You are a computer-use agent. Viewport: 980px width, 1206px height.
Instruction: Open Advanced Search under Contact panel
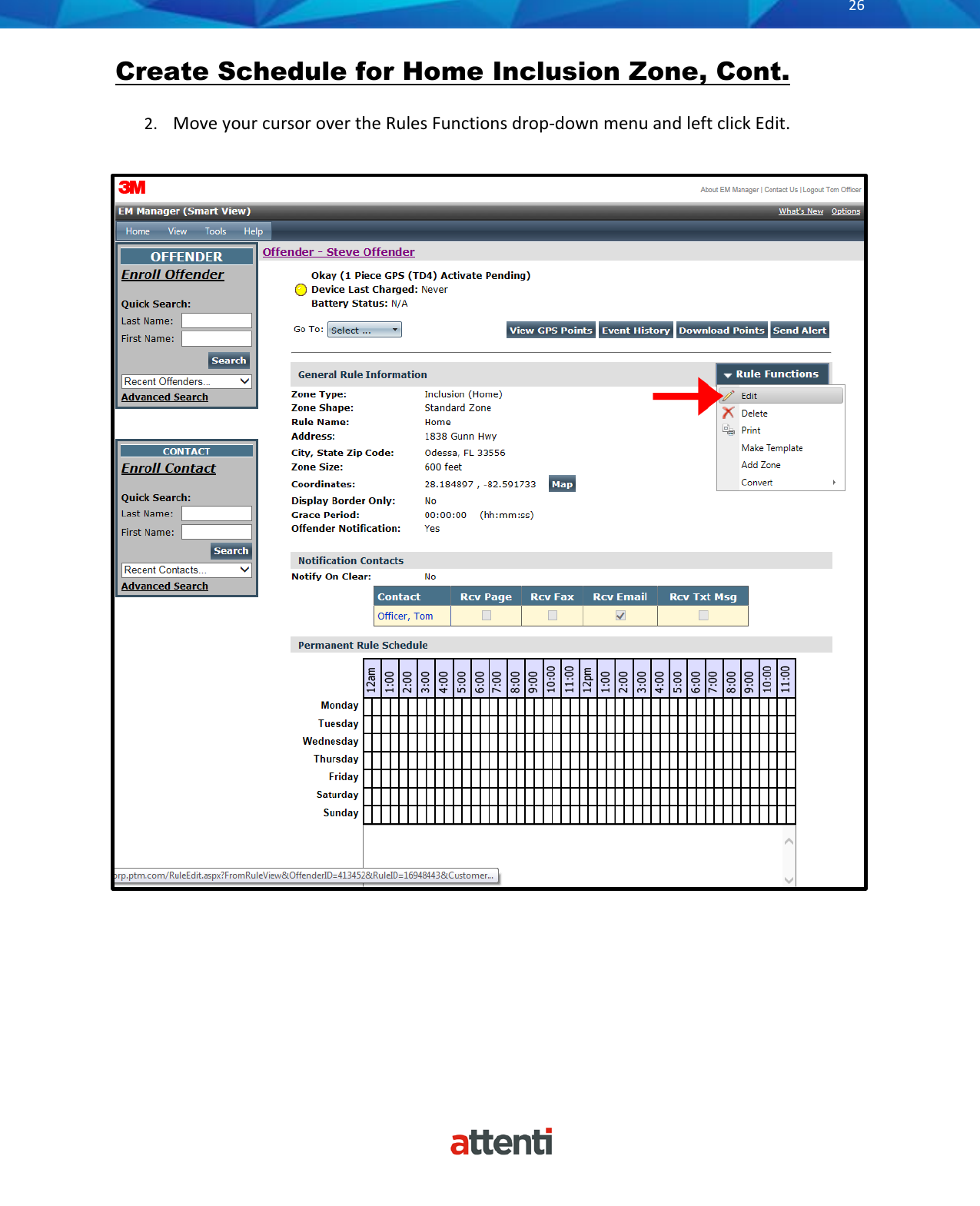164,586
